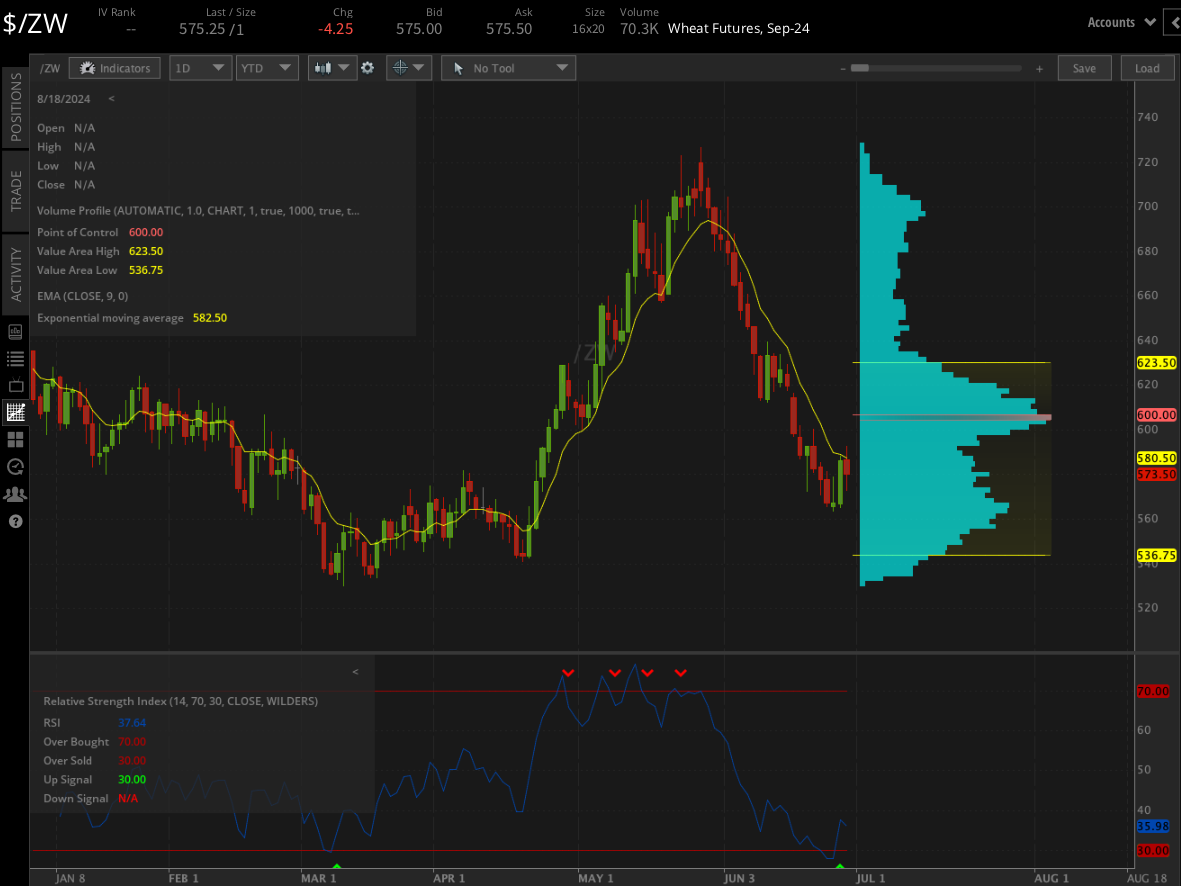The height and width of the screenshot is (886, 1181).
Task: Click the small chart icon above the list icon
Action: tap(15, 332)
